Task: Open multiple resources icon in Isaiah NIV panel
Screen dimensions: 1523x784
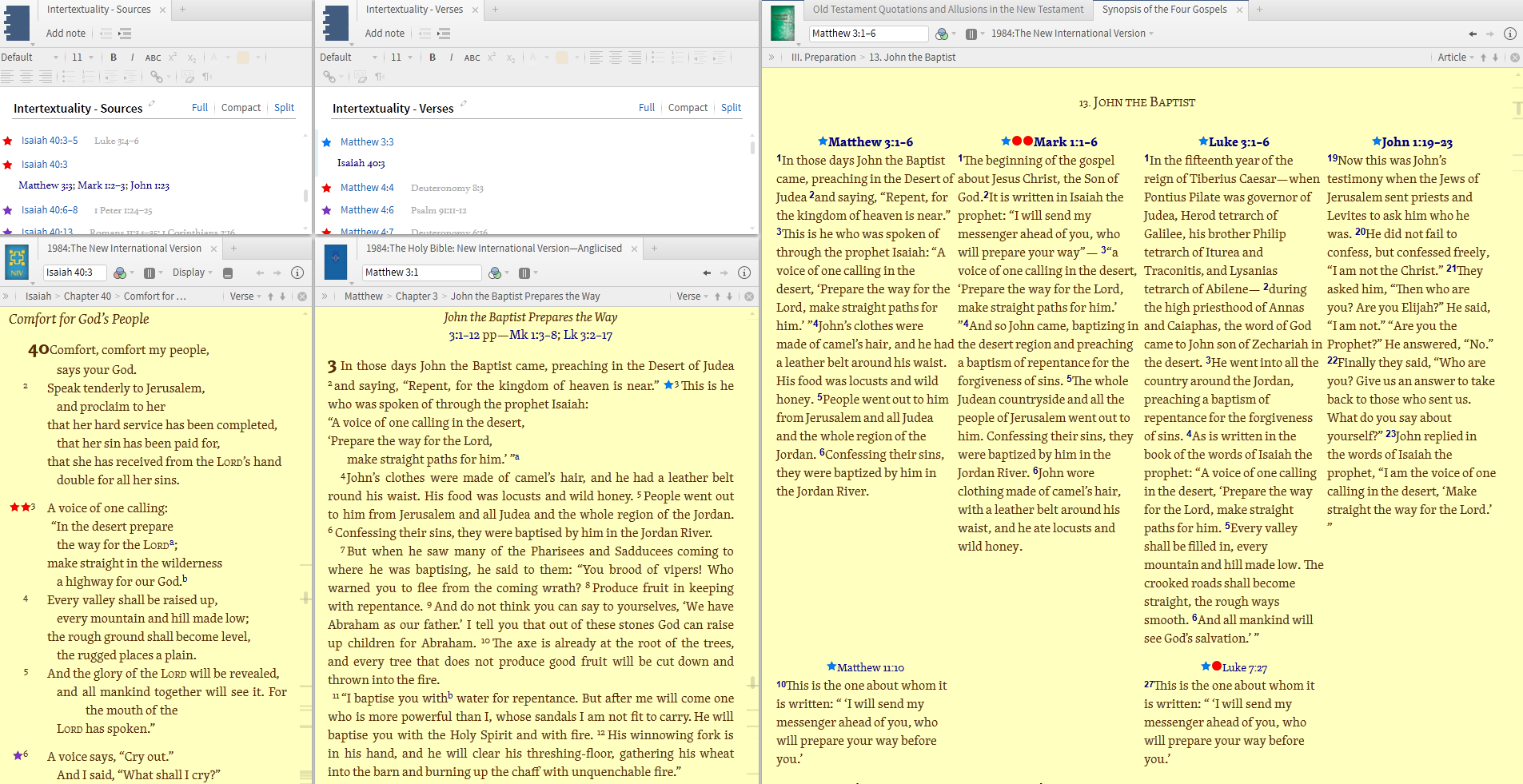Action: pos(150,273)
